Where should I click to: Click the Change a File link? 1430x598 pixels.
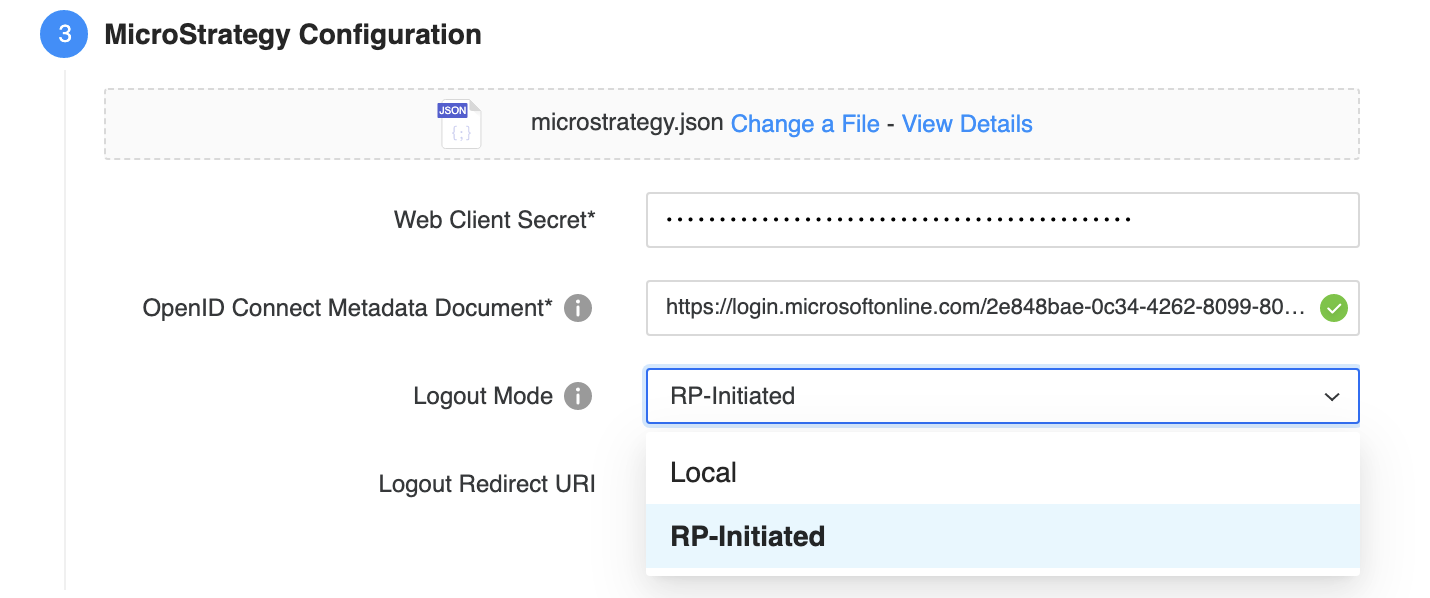(x=805, y=124)
